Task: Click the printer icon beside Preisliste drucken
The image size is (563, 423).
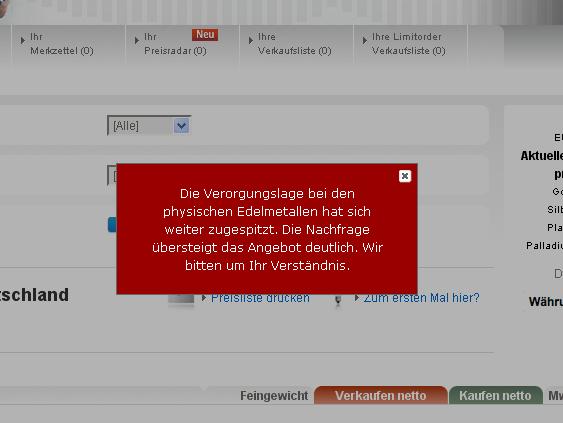Action: coord(181,301)
